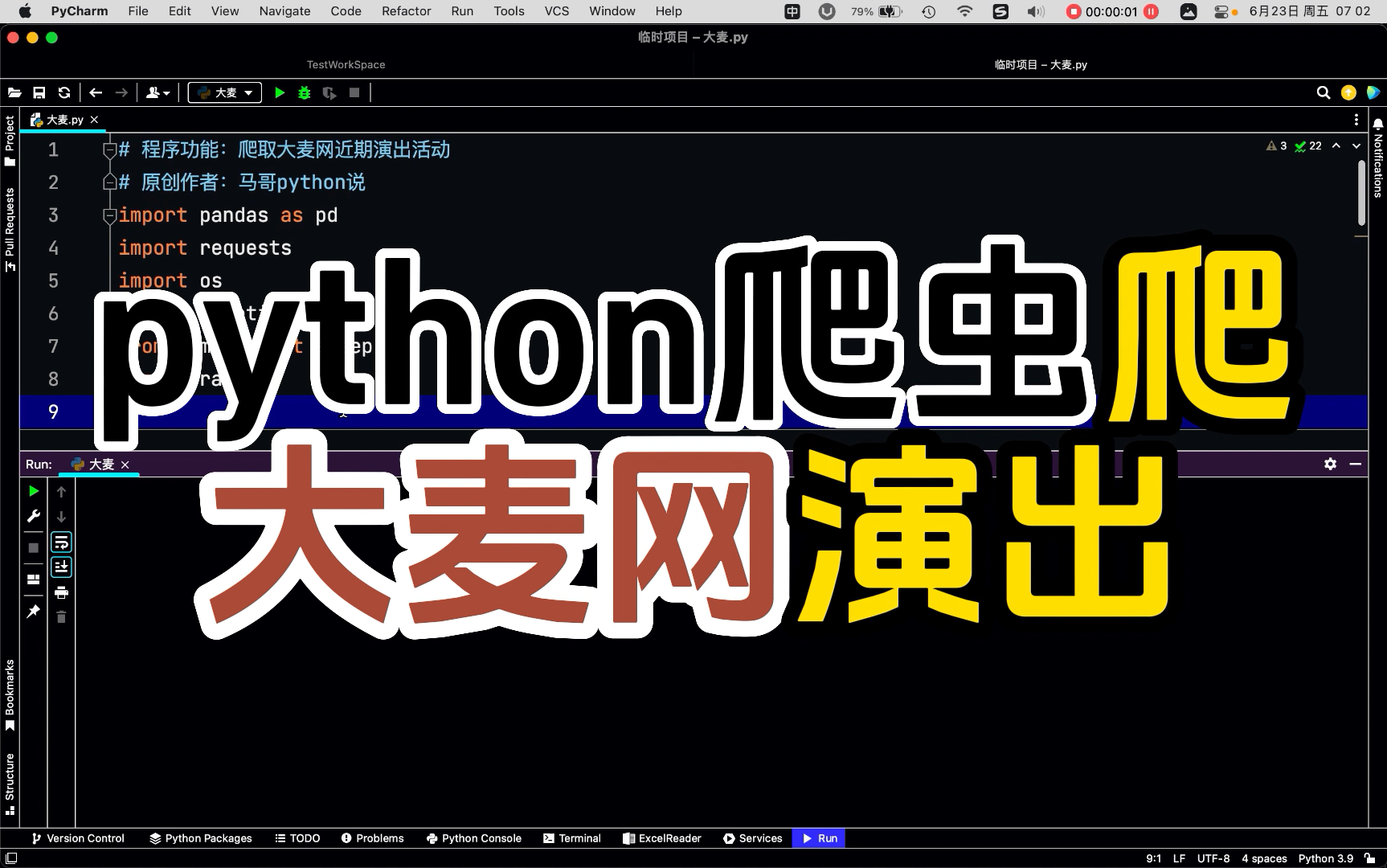The height and width of the screenshot is (868, 1387).
Task: Go up the stack trace
Action: coord(61,491)
